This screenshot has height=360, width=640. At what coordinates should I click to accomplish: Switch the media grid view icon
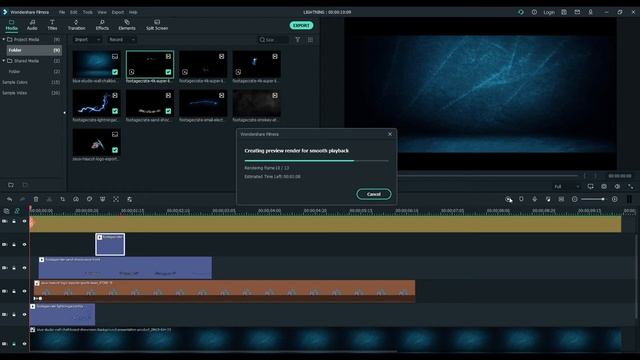pos(311,40)
